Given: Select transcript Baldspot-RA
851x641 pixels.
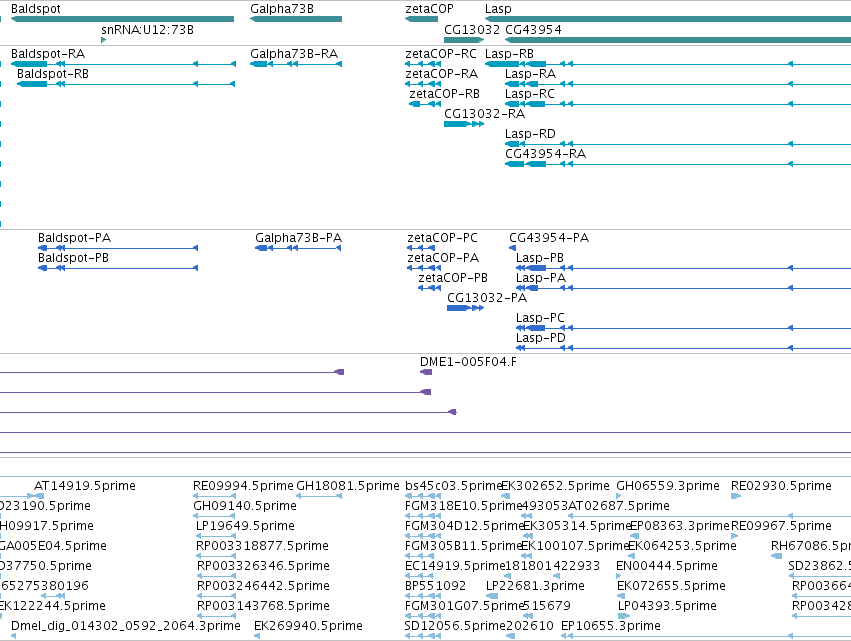Looking at the screenshot, I should (x=48, y=54).
